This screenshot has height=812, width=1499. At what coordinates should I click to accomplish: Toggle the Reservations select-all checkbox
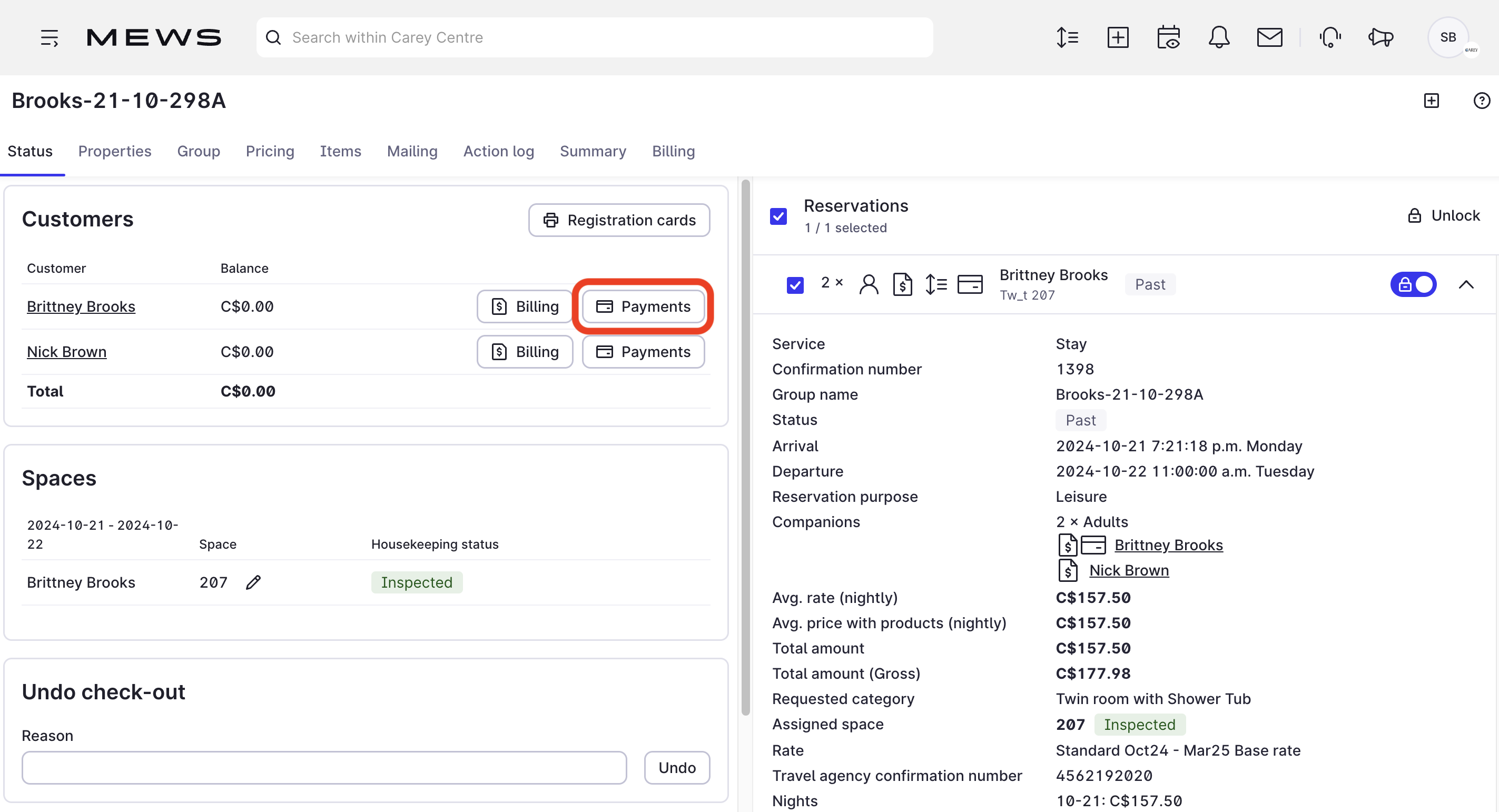(x=778, y=216)
